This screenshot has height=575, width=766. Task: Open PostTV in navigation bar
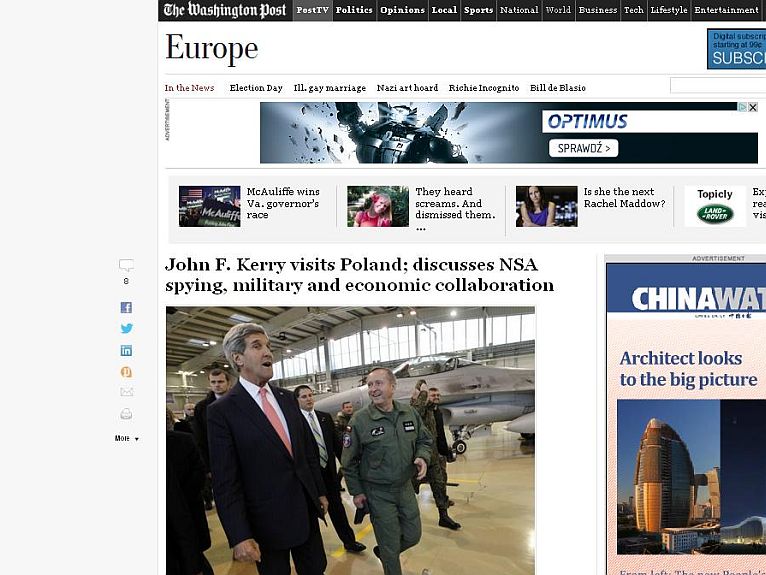tap(313, 10)
